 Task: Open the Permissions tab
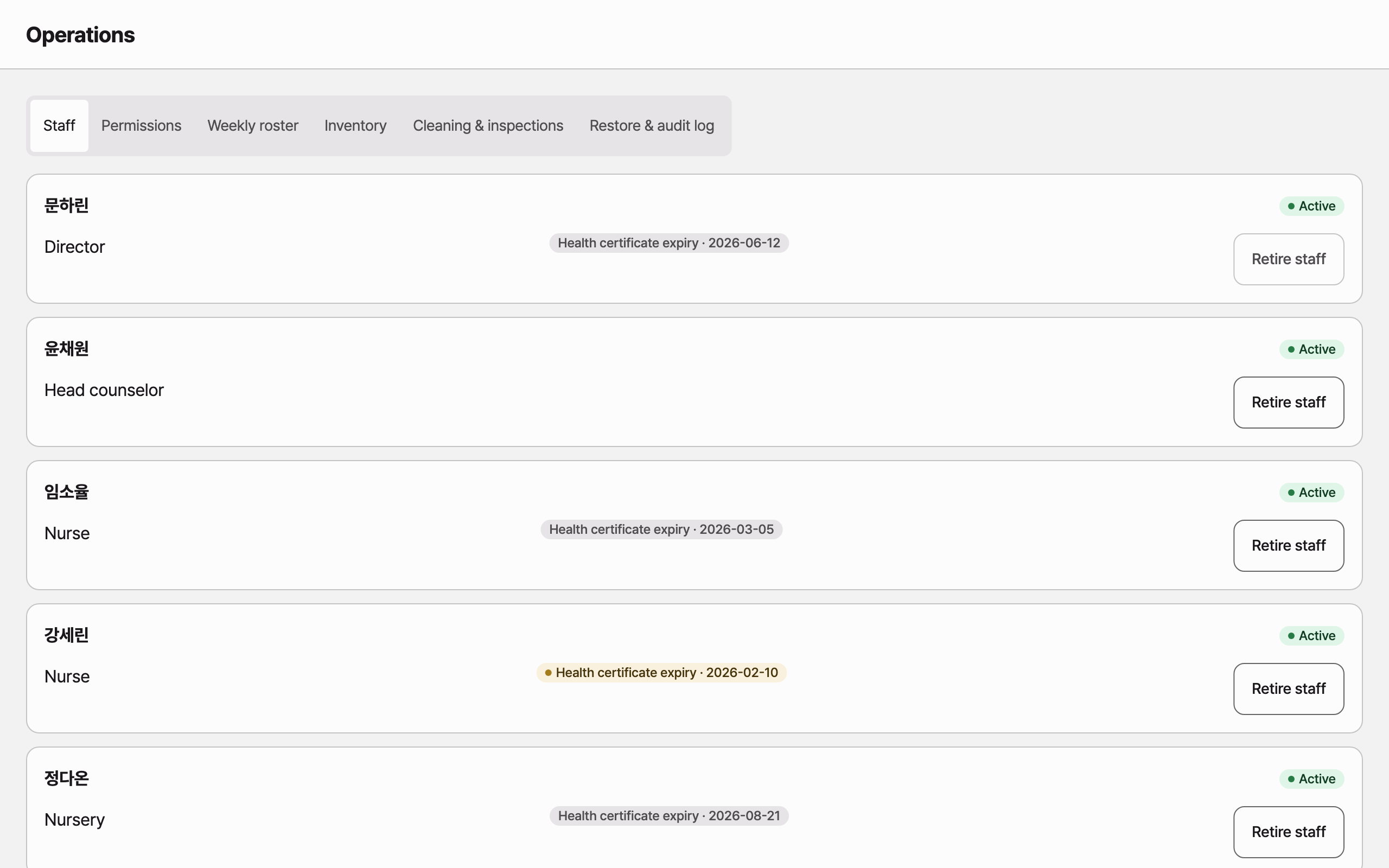coord(141,126)
